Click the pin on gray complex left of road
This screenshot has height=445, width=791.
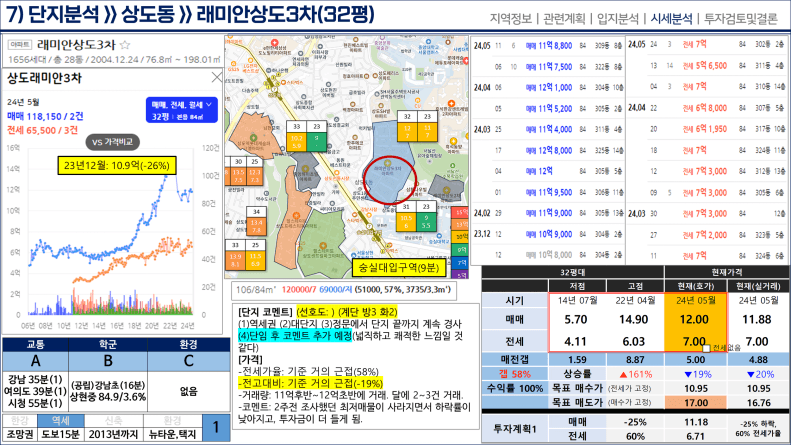305,169
